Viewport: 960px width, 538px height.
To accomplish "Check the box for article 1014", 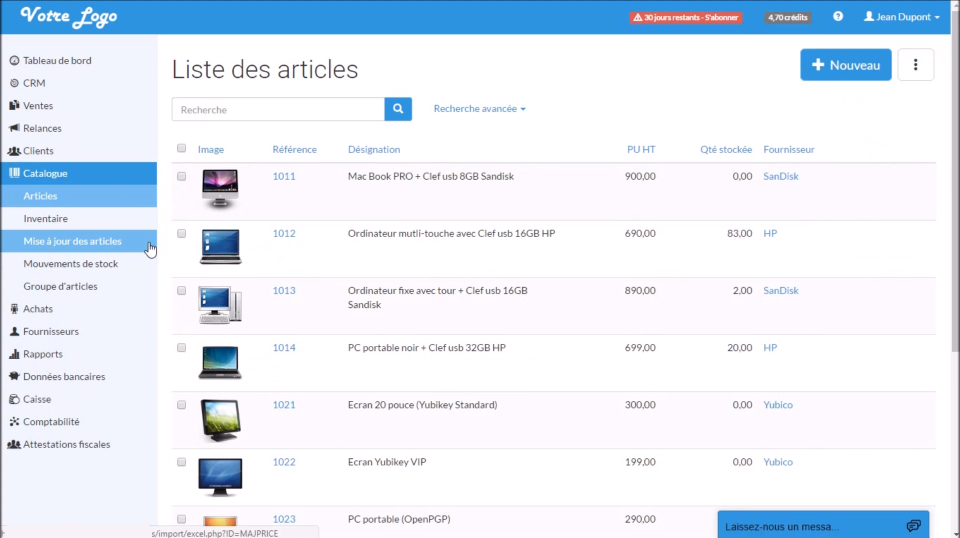I will (182, 348).
